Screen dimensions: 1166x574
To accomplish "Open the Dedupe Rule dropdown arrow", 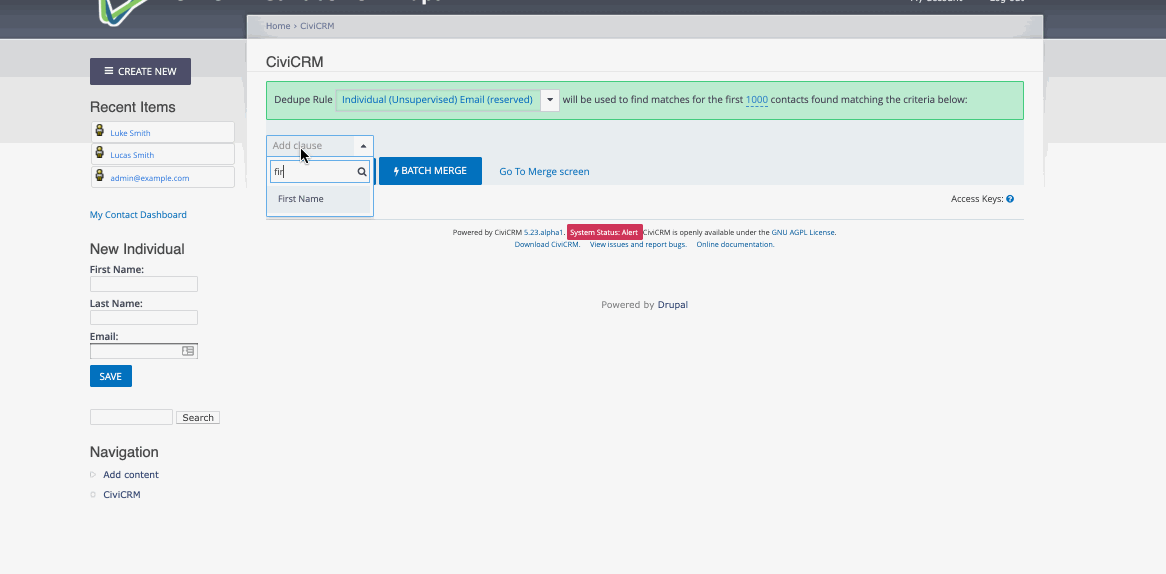I will pyautogui.click(x=550, y=100).
